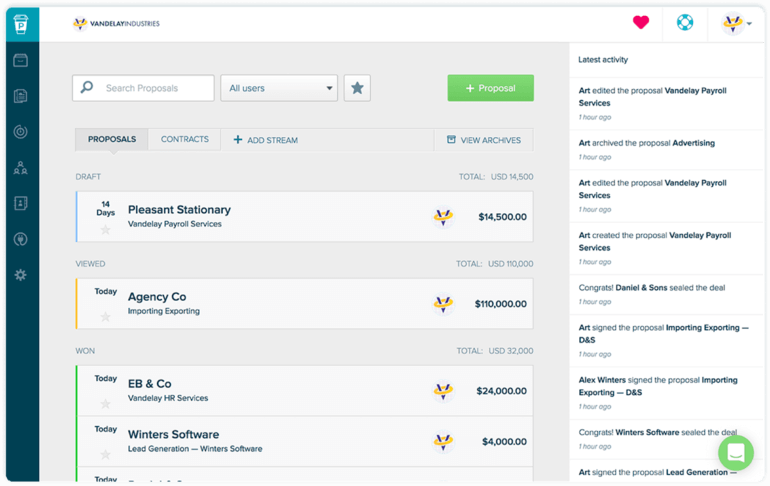Screen dimensions: 770x486
Task: Open the settings gear sidebar icon
Action: [21, 275]
